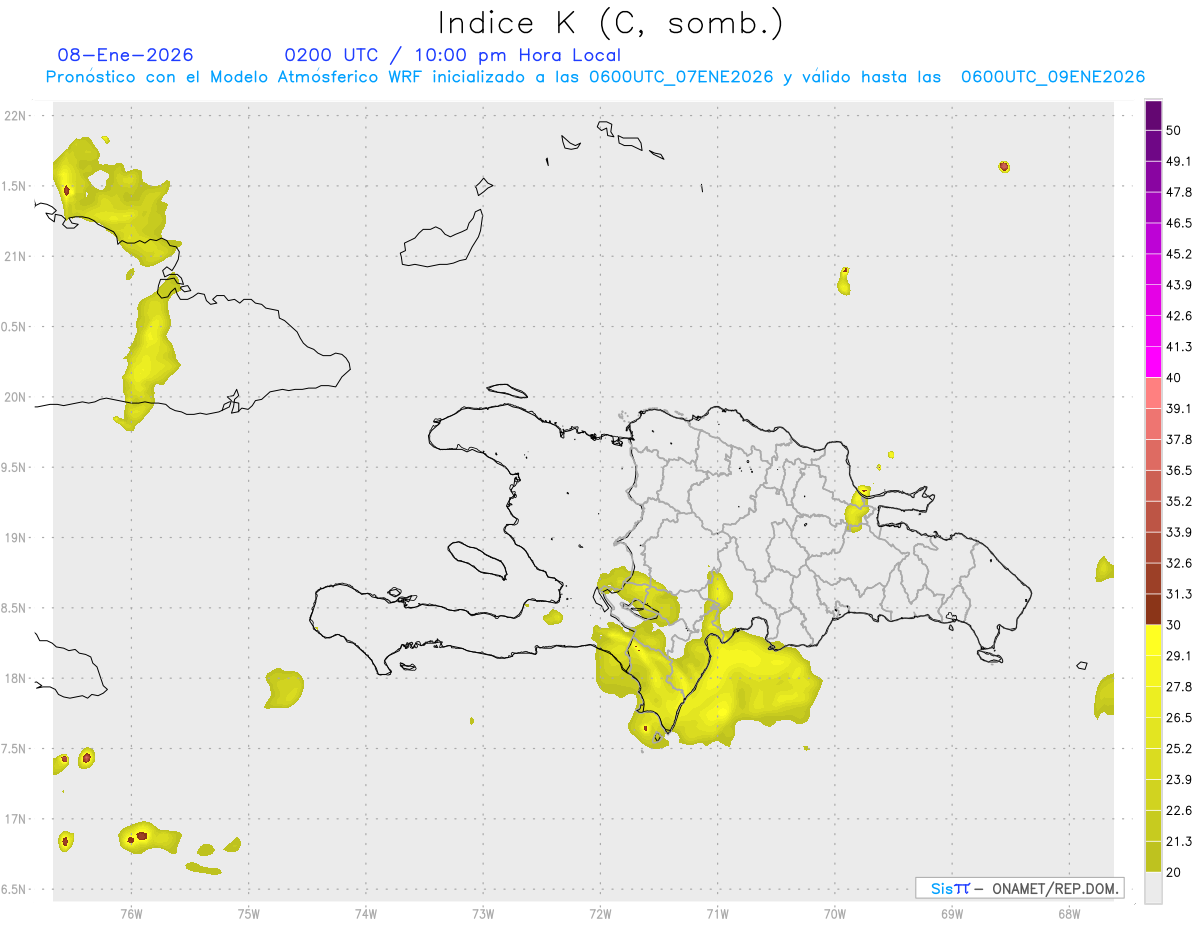Image resolution: width=1200 pixels, height=927 pixels.
Task: Click the colorbar value 46.5
Action: coord(1179,223)
